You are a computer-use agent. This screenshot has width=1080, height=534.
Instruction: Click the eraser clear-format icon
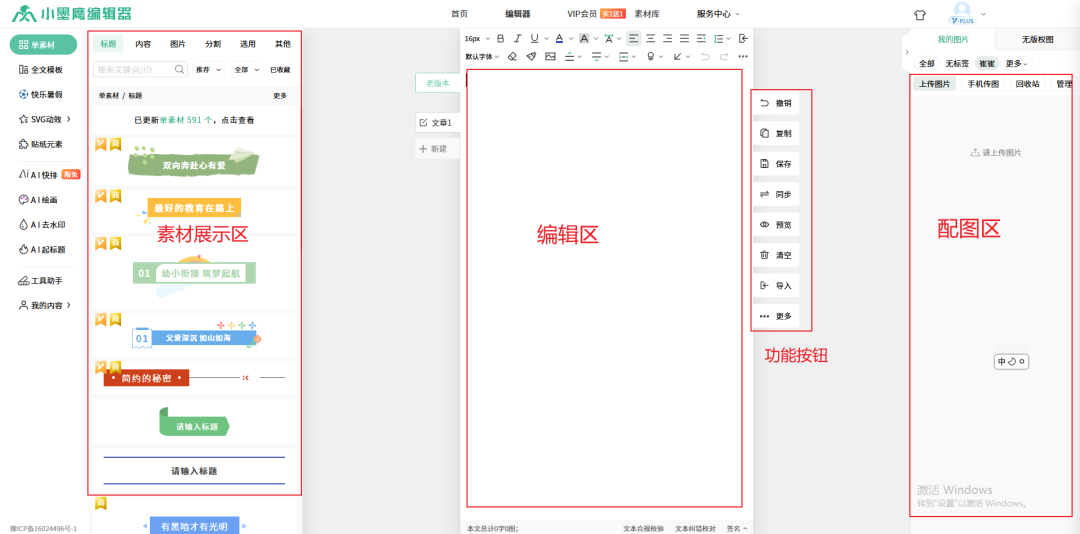pyautogui.click(x=513, y=57)
